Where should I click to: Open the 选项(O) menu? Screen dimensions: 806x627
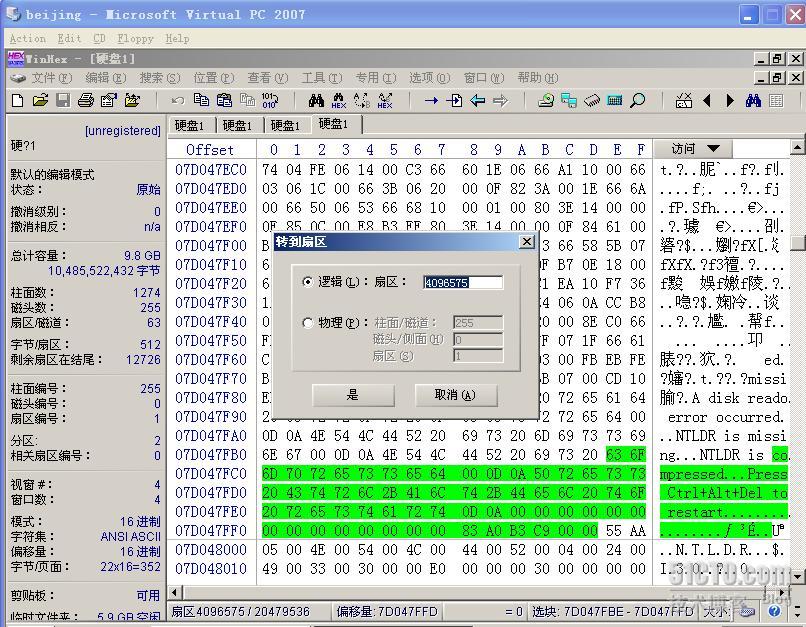pos(430,78)
